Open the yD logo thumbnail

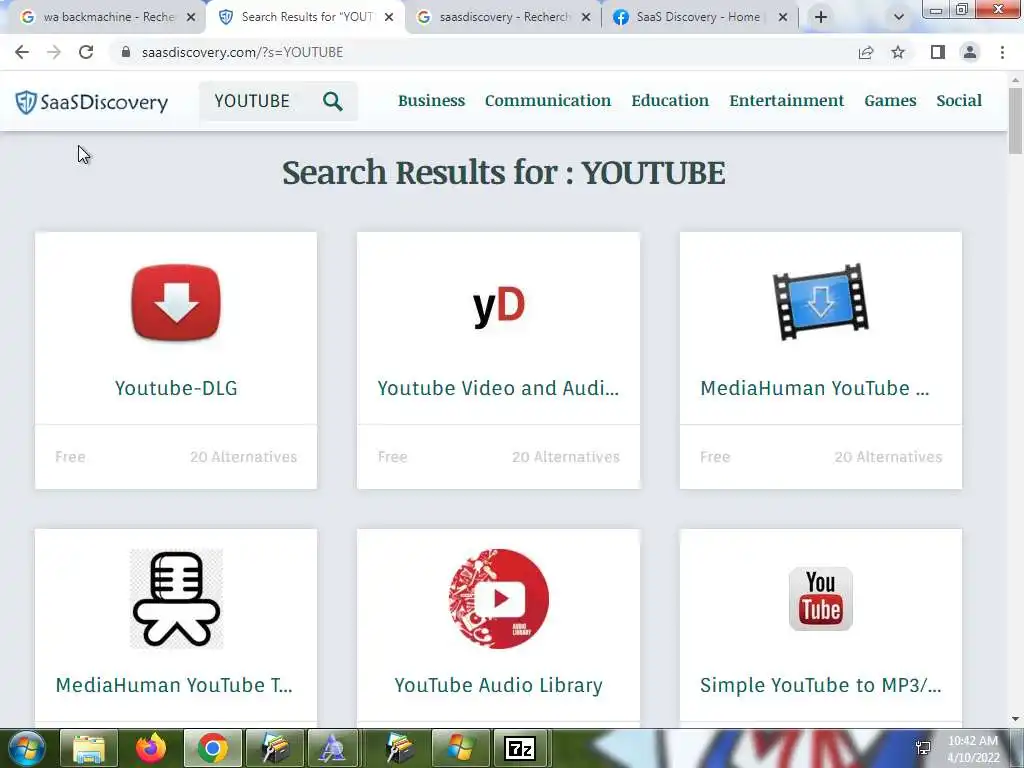[x=498, y=306]
